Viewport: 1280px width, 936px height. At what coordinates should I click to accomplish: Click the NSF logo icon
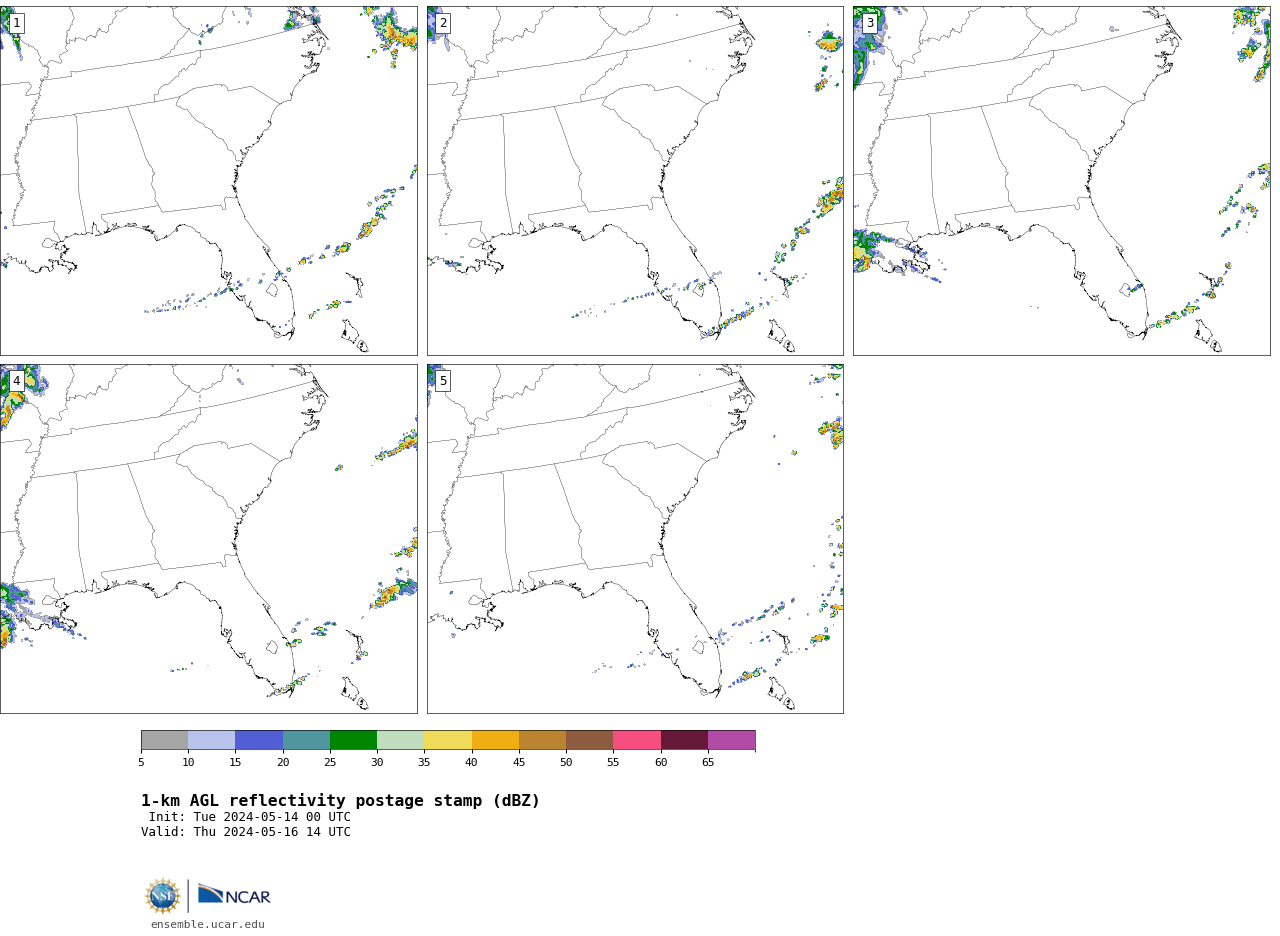click(x=163, y=896)
